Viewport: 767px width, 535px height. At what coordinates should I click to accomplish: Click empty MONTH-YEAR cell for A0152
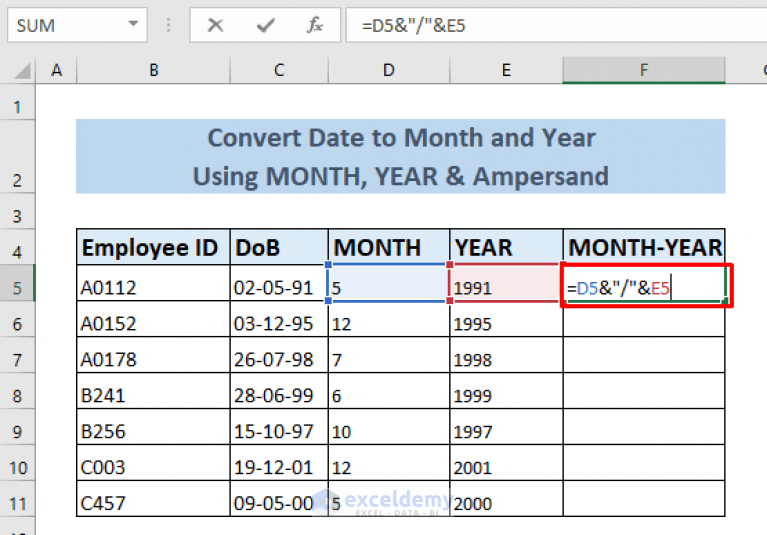[644, 319]
